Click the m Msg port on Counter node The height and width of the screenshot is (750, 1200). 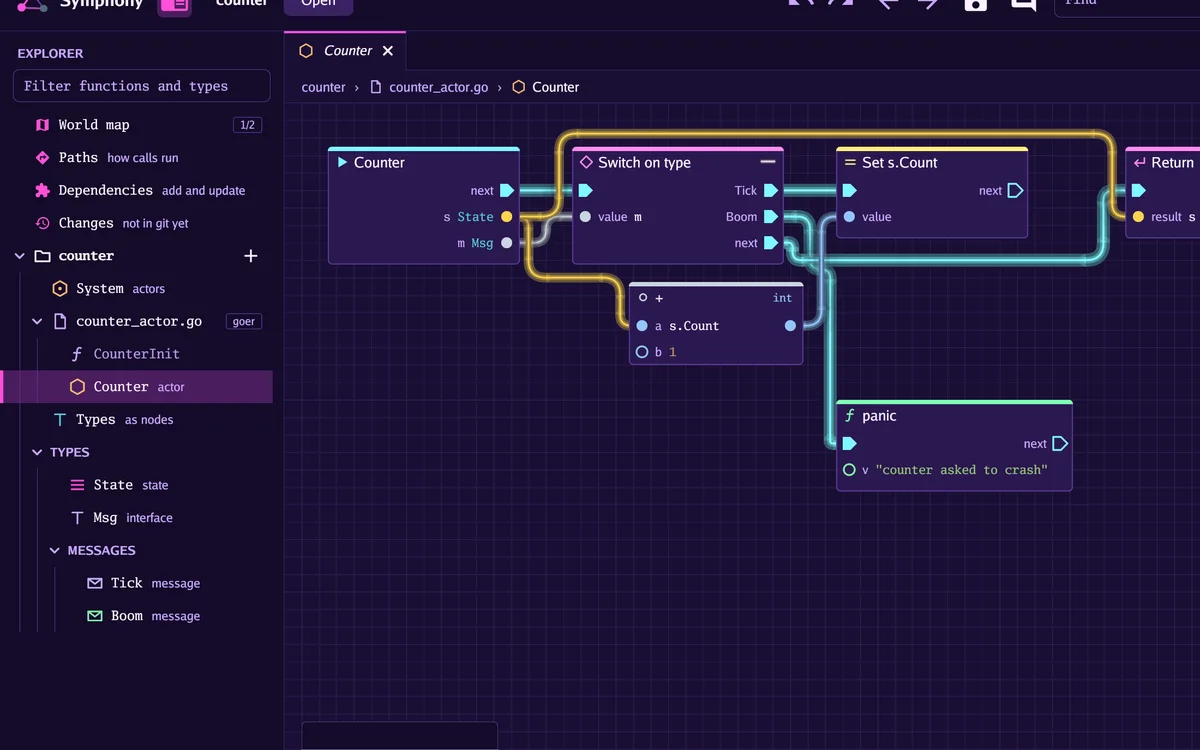coord(507,243)
